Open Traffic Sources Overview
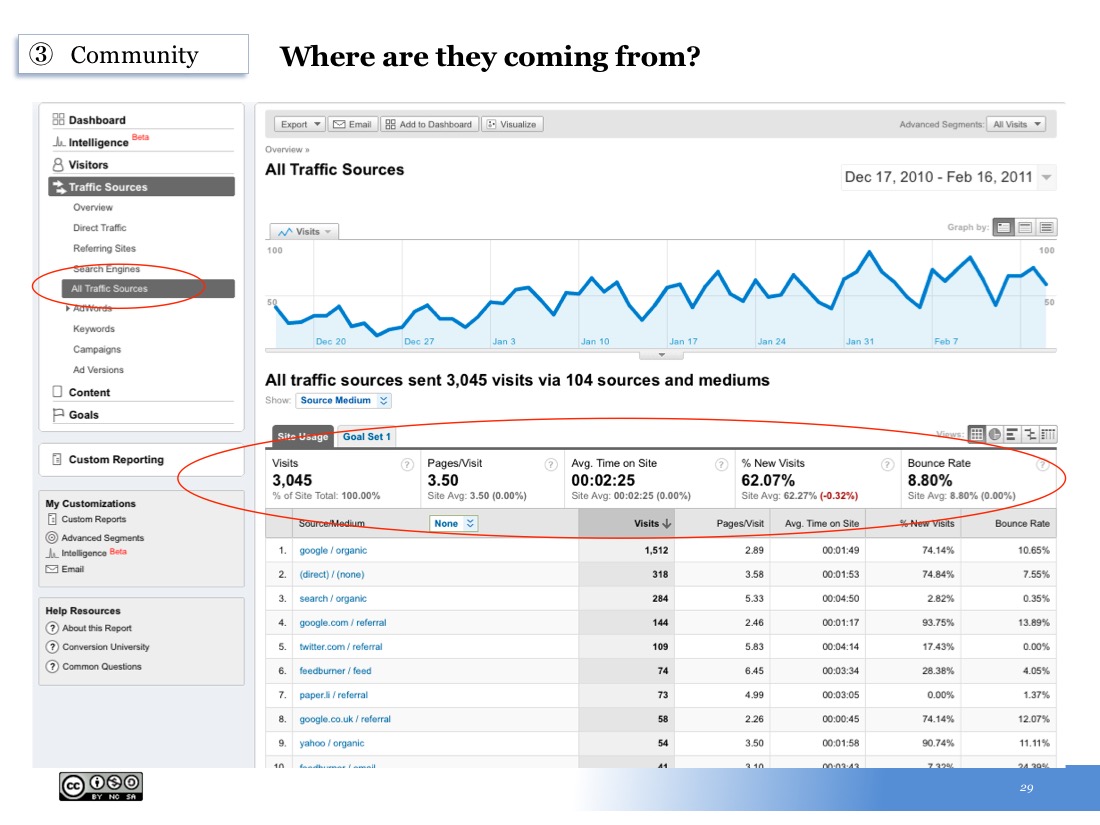1100x825 pixels. (x=93, y=208)
